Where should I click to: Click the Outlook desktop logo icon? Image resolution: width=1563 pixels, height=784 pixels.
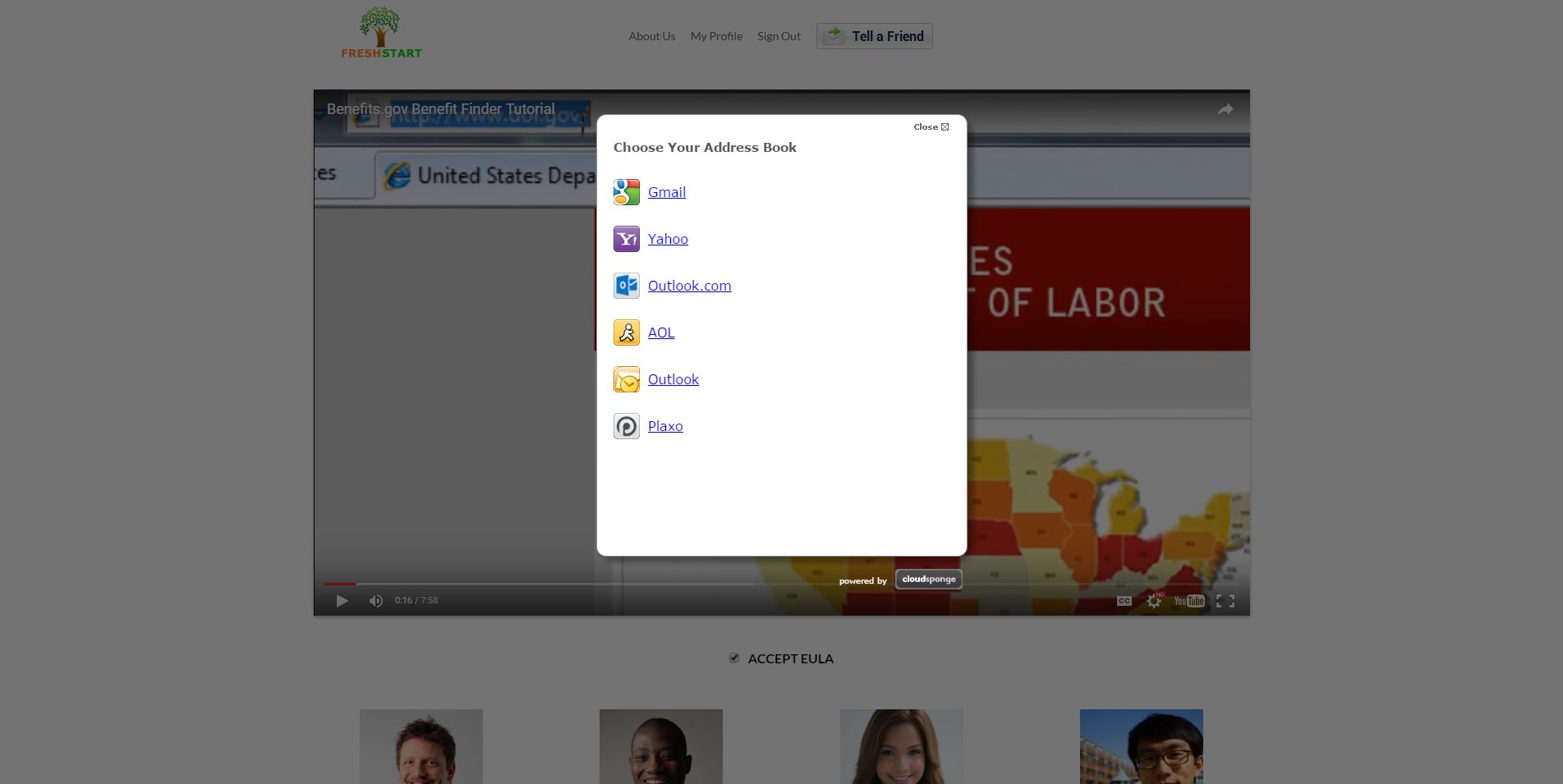(627, 379)
